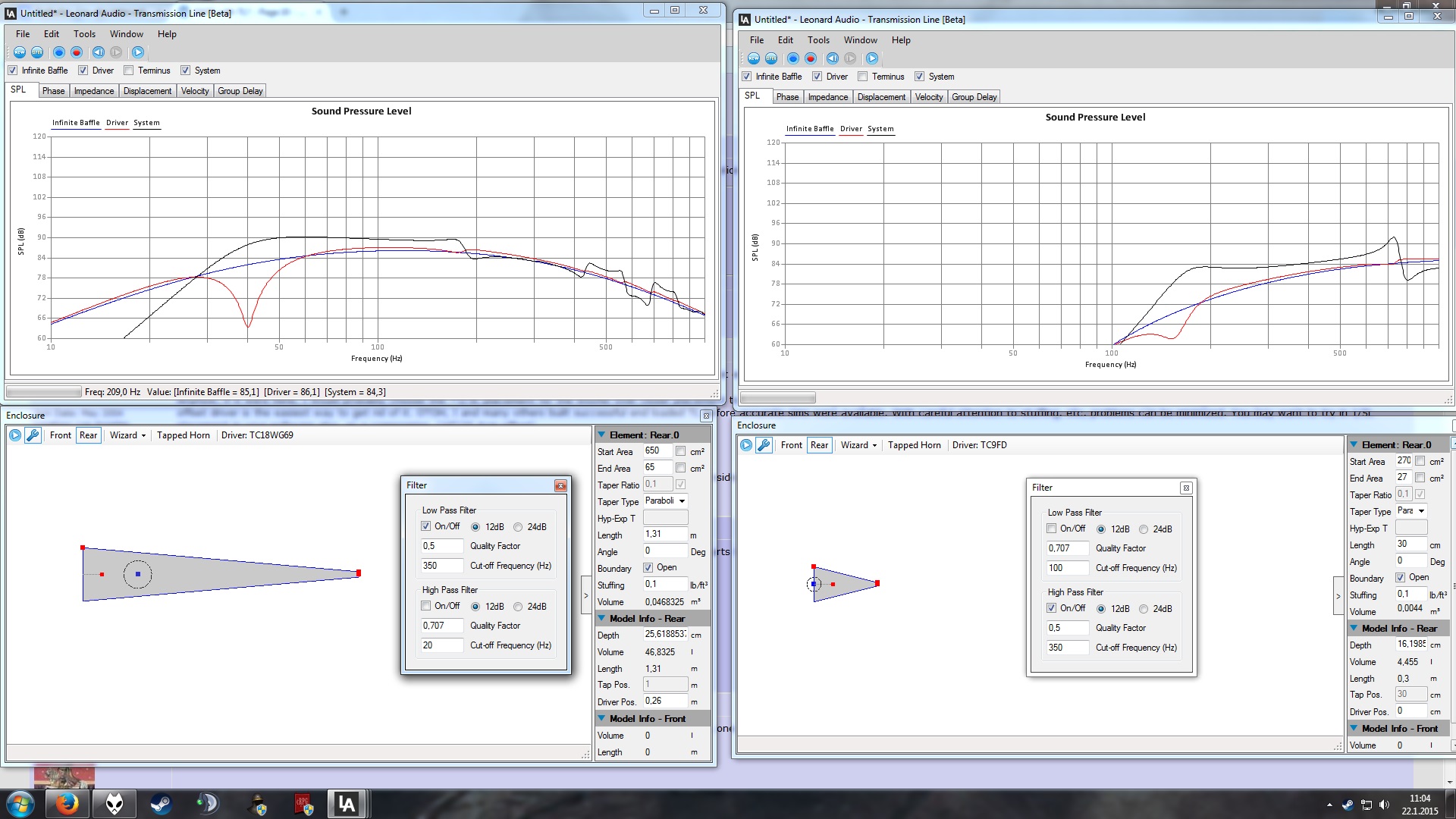
Task: Select the Tapped Horn design tool
Action: (x=183, y=434)
